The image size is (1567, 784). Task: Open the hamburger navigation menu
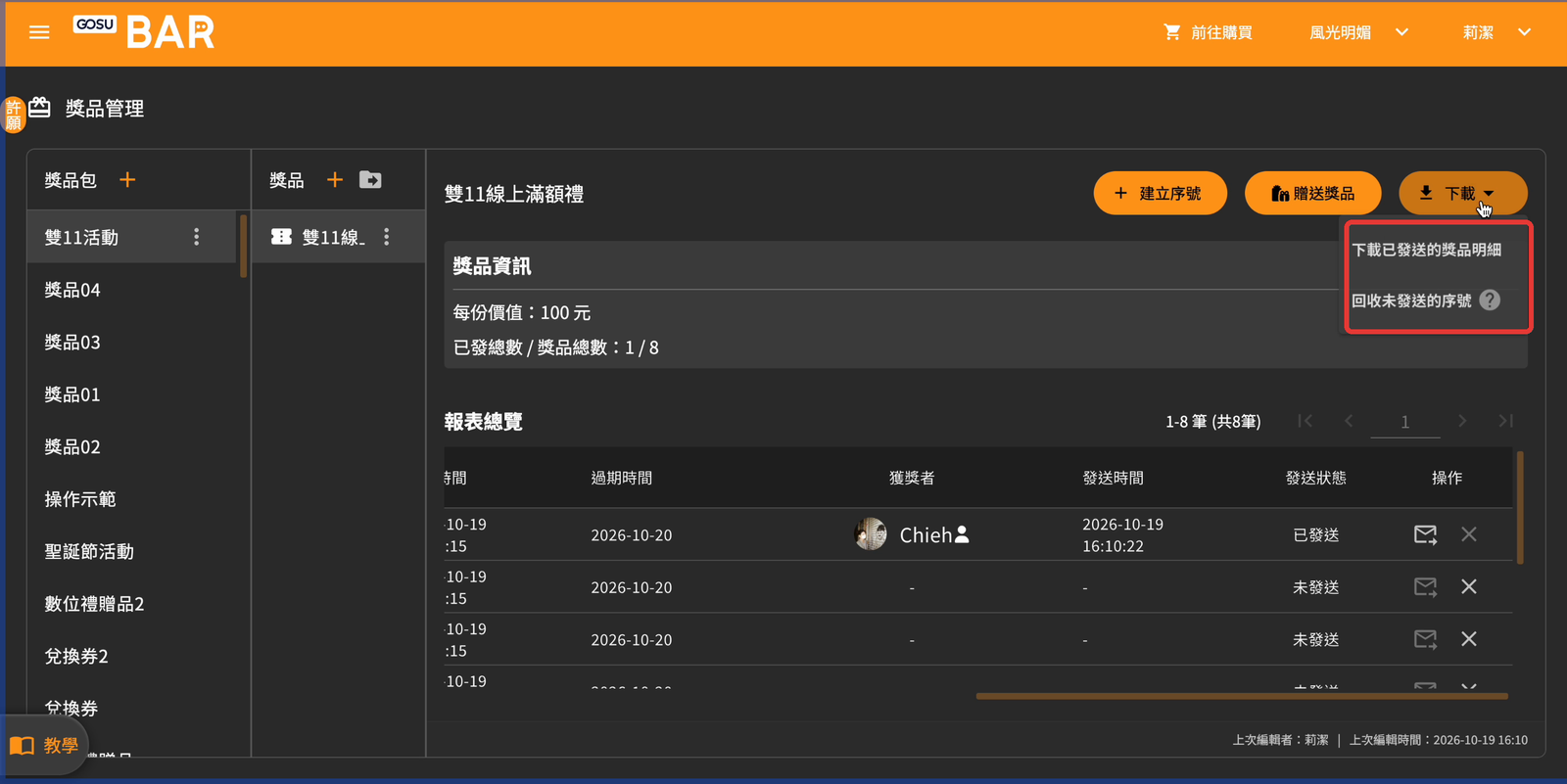(39, 32)
